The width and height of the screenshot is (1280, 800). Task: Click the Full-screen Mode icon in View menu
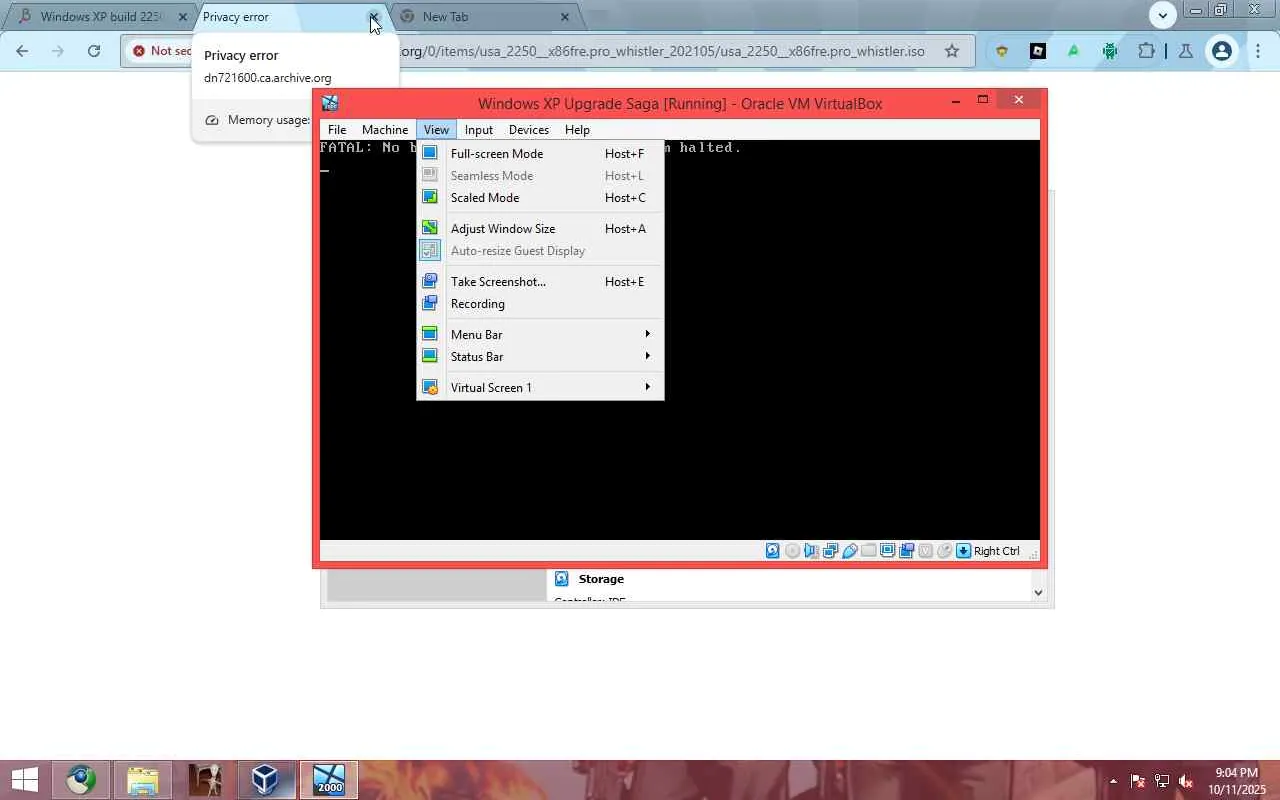click(x=430, y=153)
